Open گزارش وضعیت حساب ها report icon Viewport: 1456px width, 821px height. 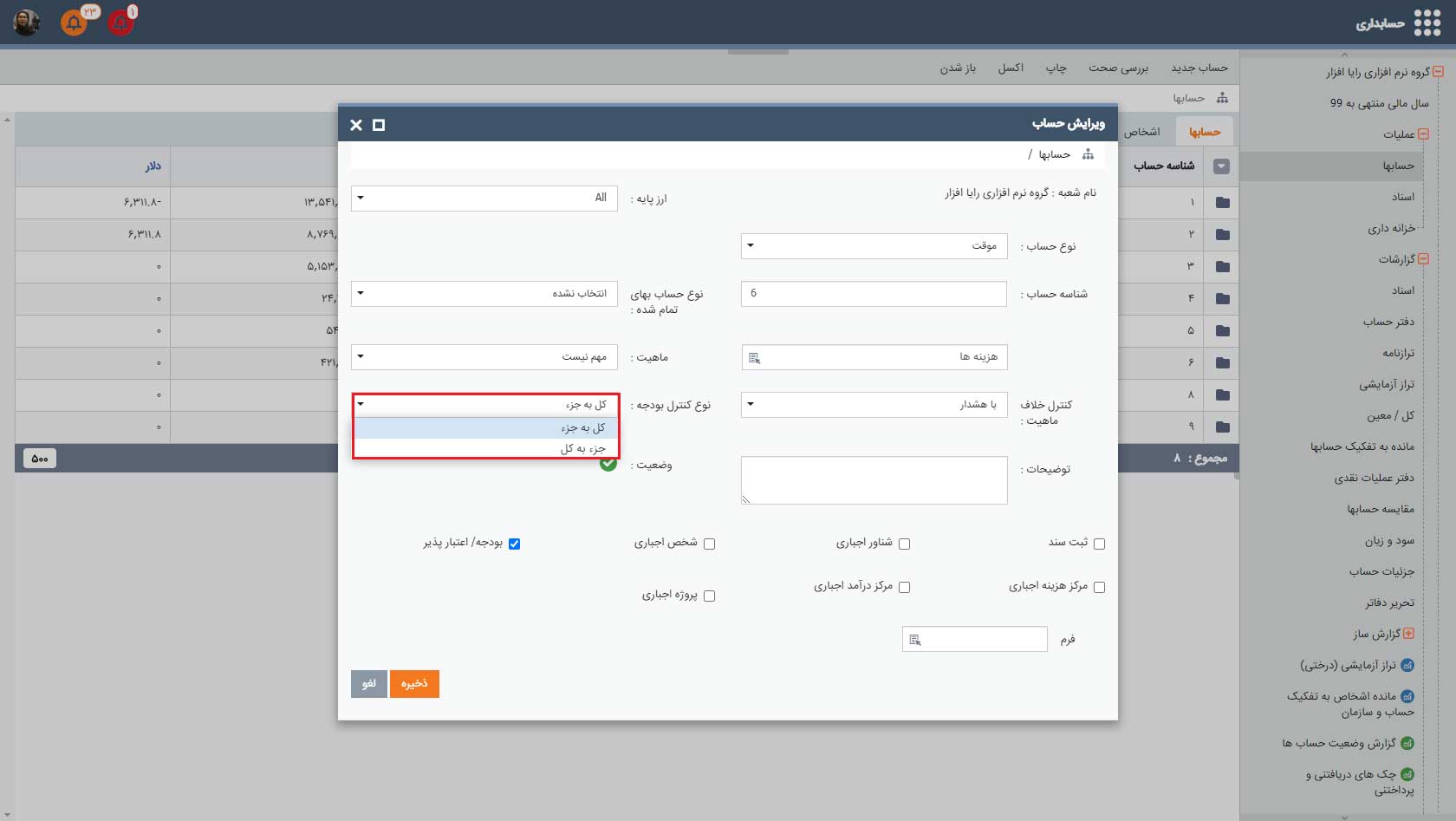coord(1407,743)
